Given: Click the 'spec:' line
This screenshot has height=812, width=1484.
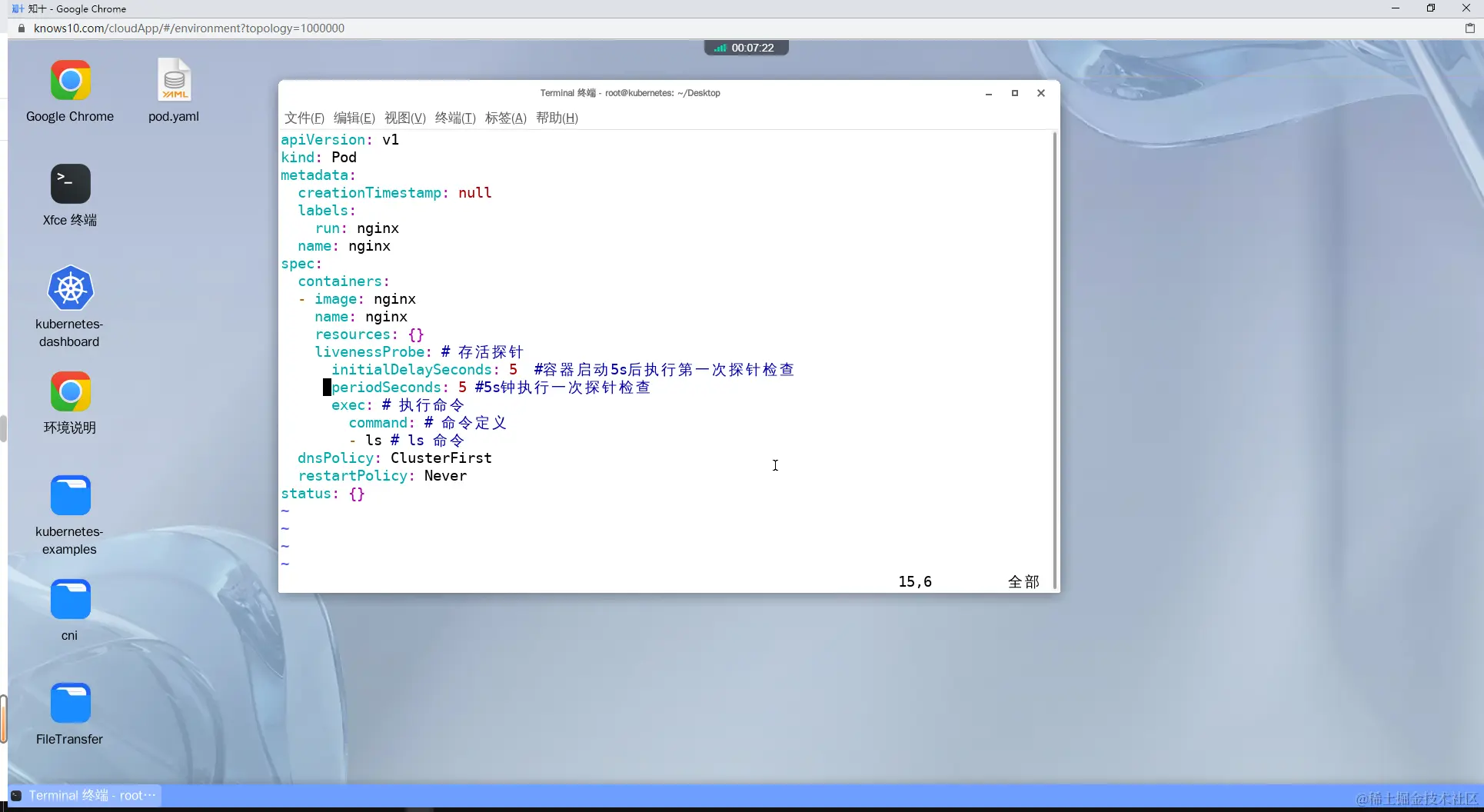Looking at the screenshot, I should click(x=301, y=264).
